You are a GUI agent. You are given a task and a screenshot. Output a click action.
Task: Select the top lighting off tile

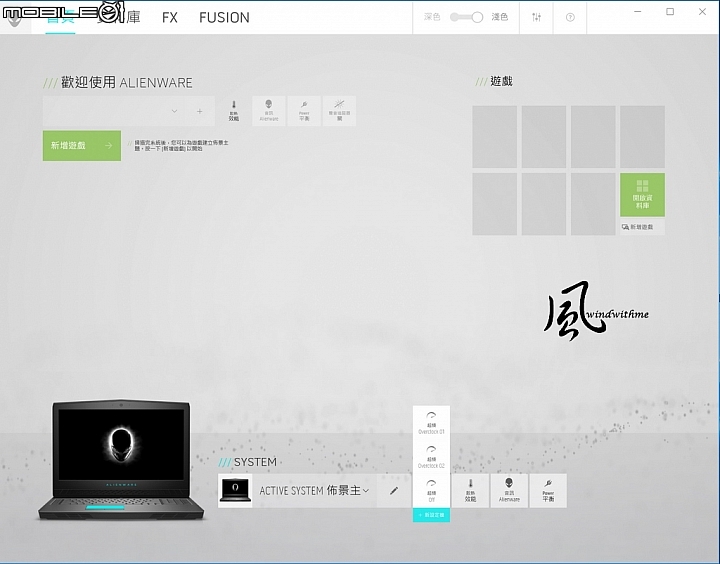point(339,111)
